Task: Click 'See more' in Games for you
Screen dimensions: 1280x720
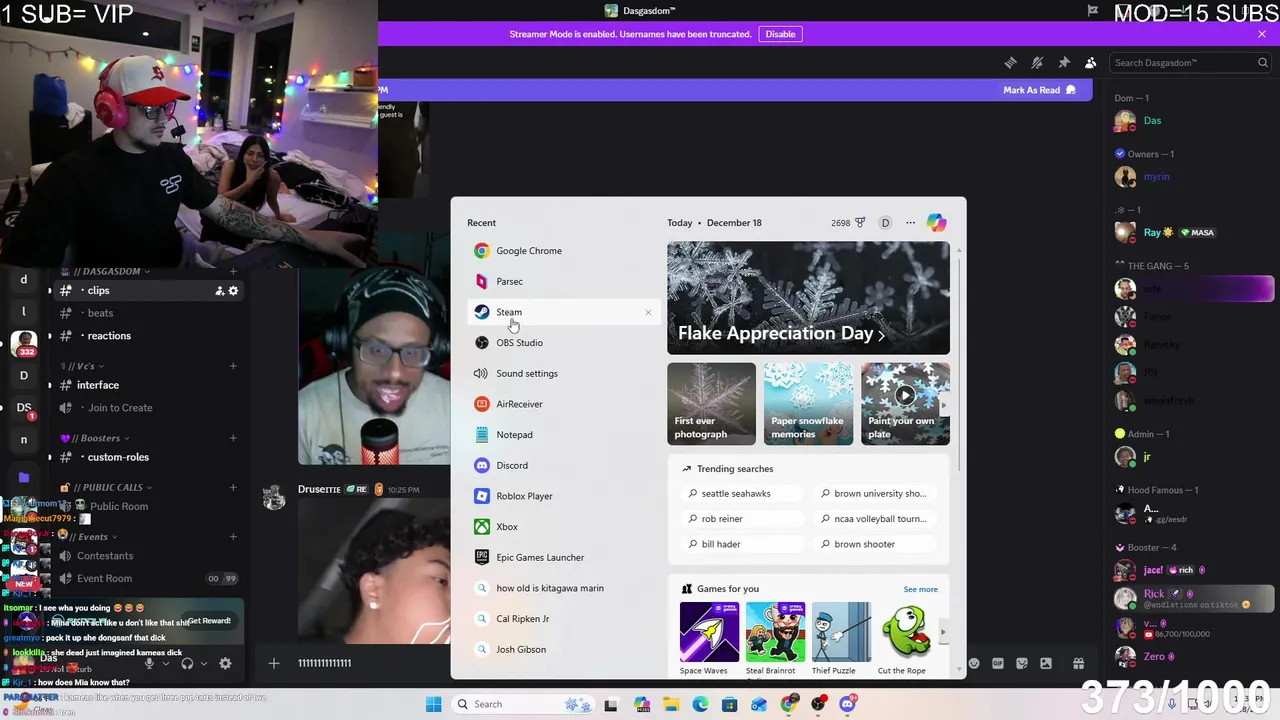Action: point(920,589)
